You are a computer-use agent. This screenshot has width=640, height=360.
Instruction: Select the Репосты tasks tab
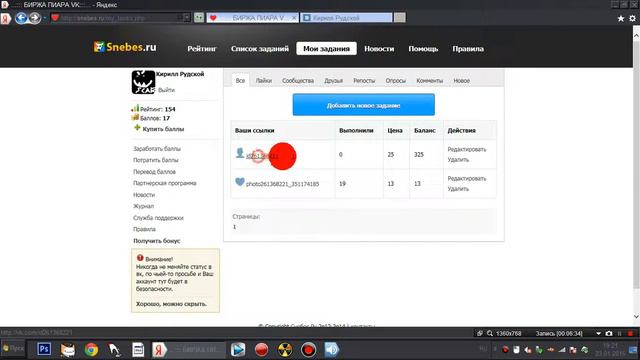pyautogui.click(x=364, y=81)
